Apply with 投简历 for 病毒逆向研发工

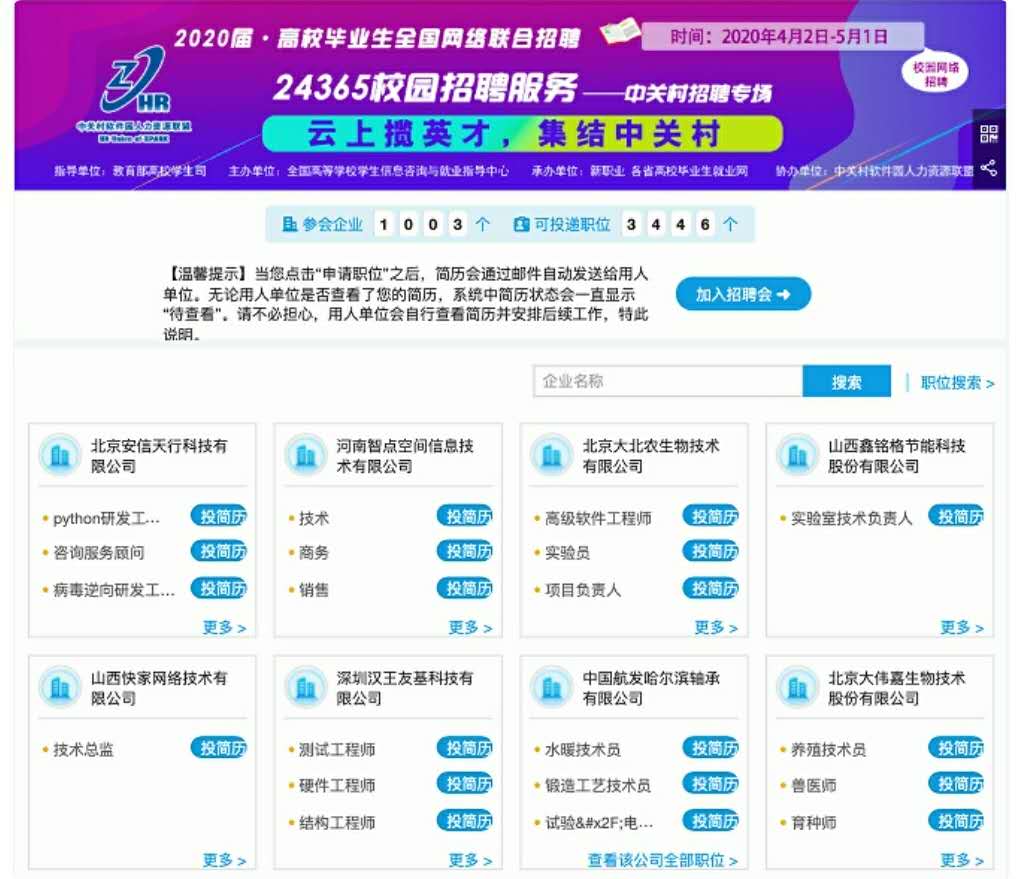[x=219, y=588]
